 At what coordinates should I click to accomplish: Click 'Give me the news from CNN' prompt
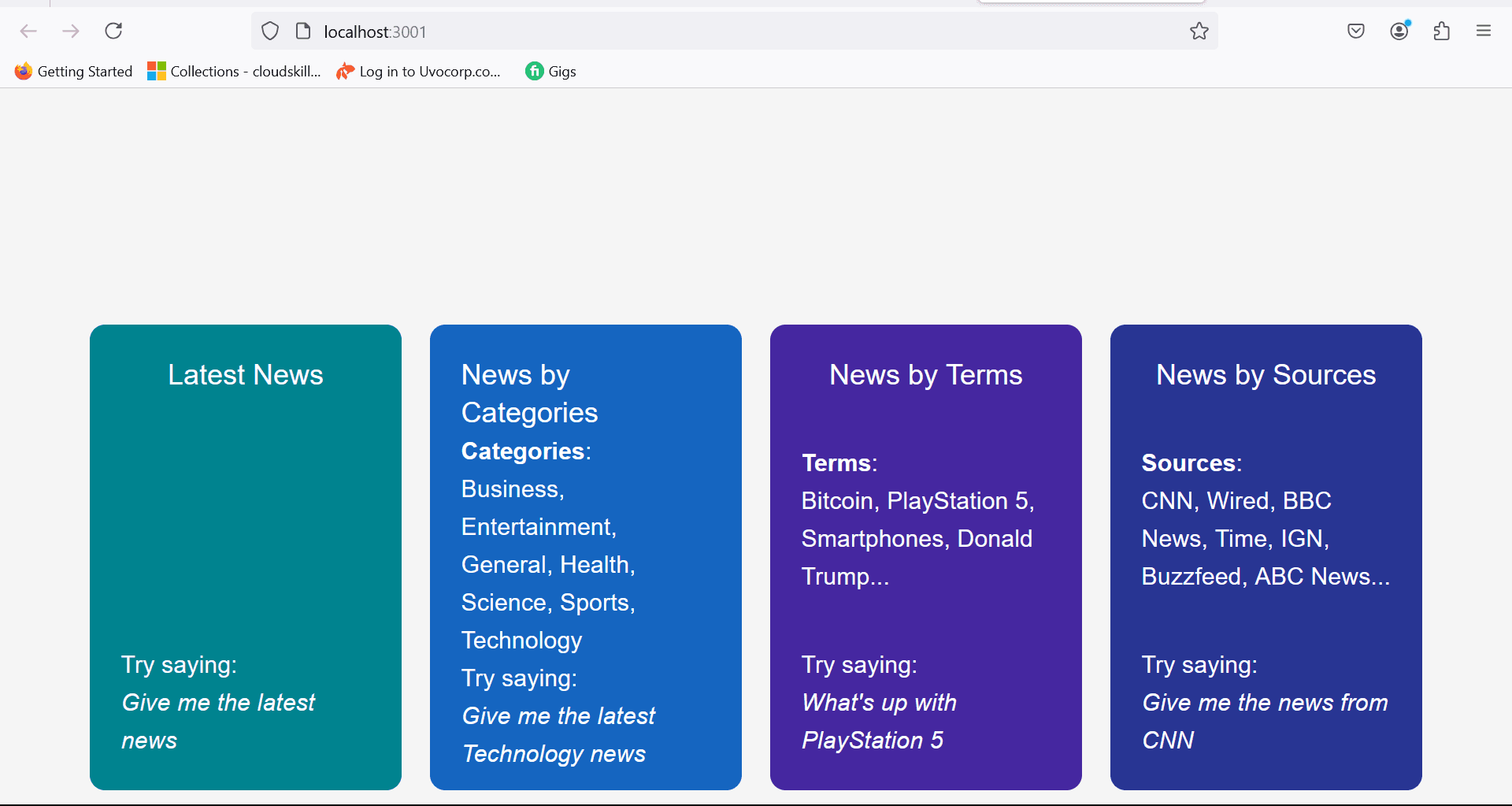click(x=1265, y=722)
